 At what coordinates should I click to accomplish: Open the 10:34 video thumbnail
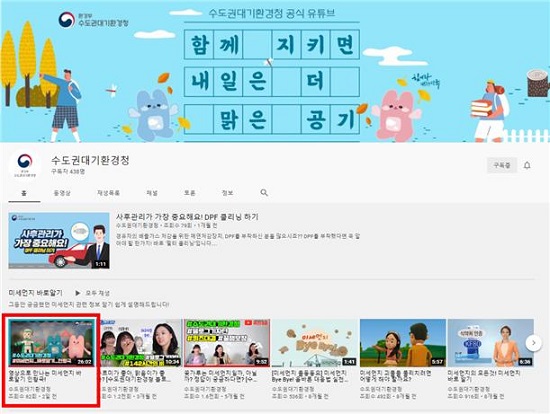[141, 343]
